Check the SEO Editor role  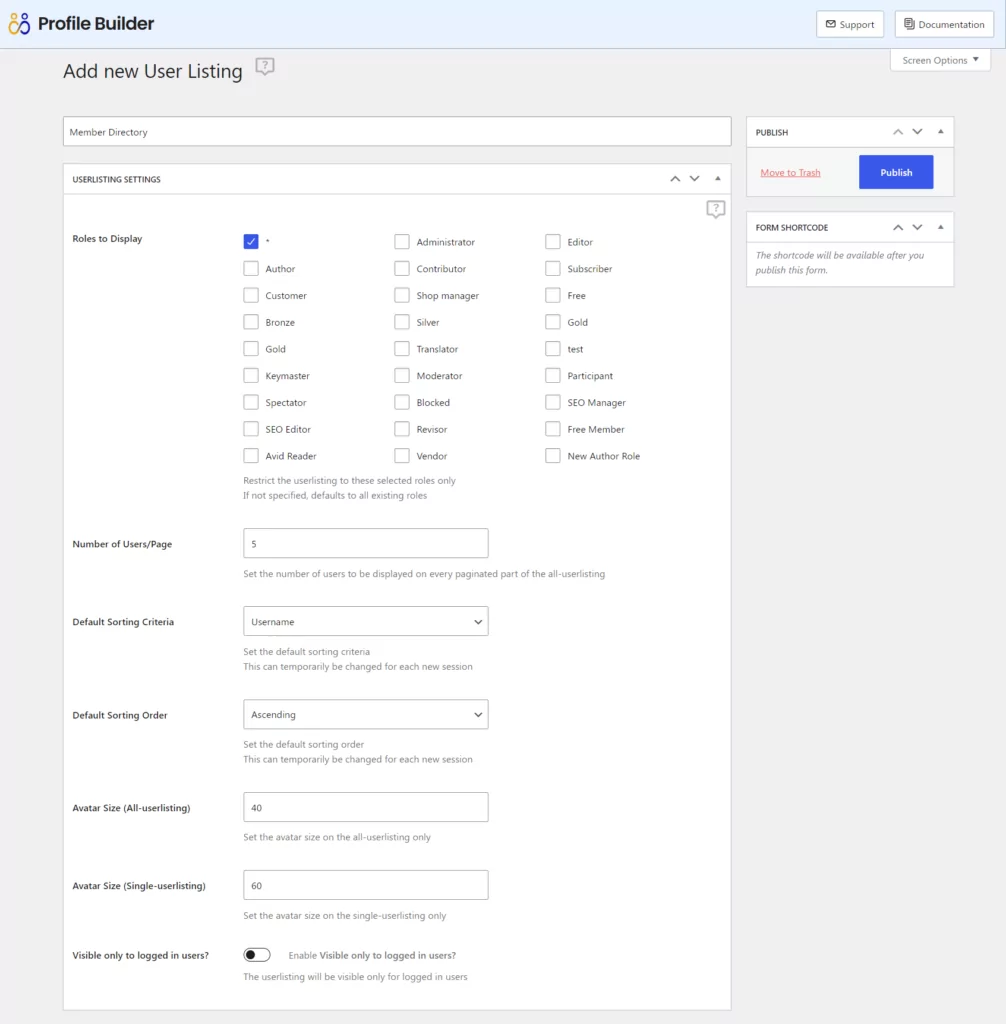point(251,429)
